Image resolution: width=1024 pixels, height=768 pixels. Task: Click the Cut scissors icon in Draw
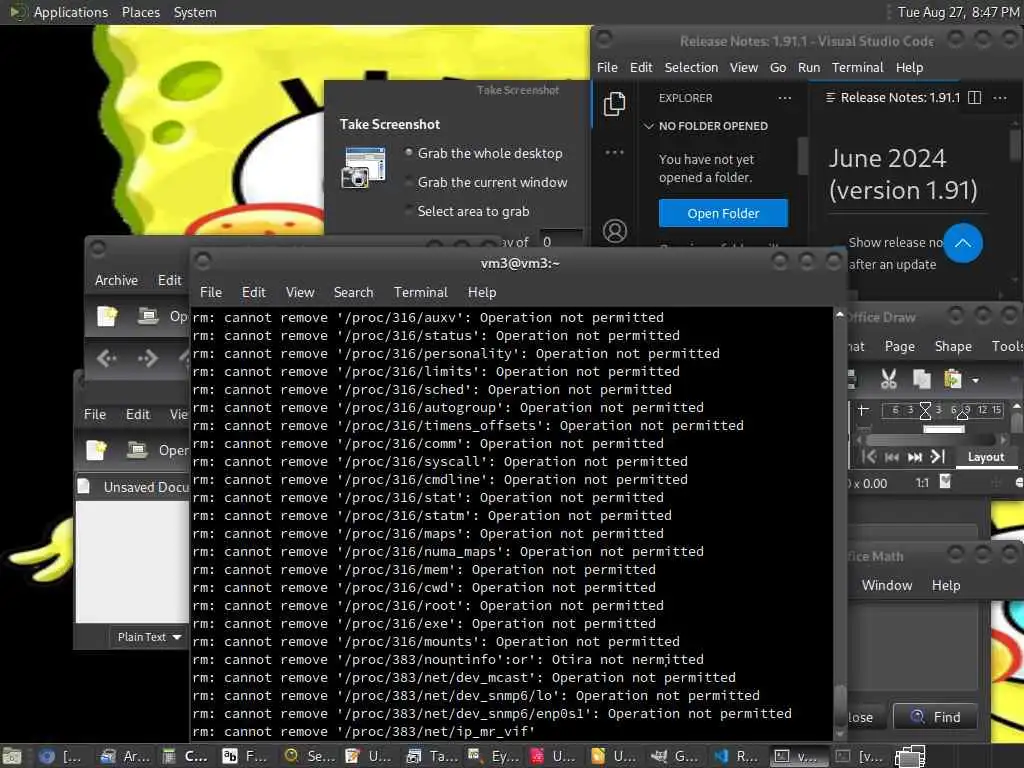pyautogui.click(x=888, y=379)
